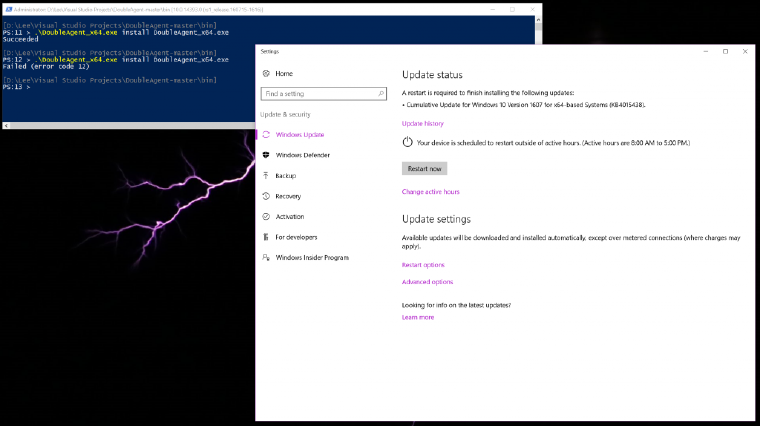This screenshot has height=426, width=760.
Task: Open the Recovery section
Action: 288,196
